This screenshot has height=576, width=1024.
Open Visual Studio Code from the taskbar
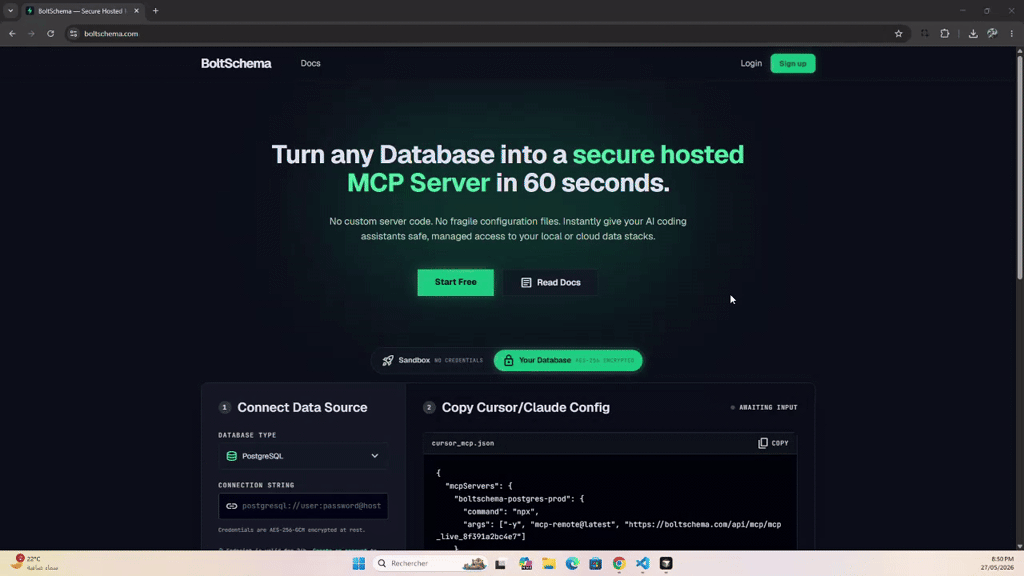643,563
